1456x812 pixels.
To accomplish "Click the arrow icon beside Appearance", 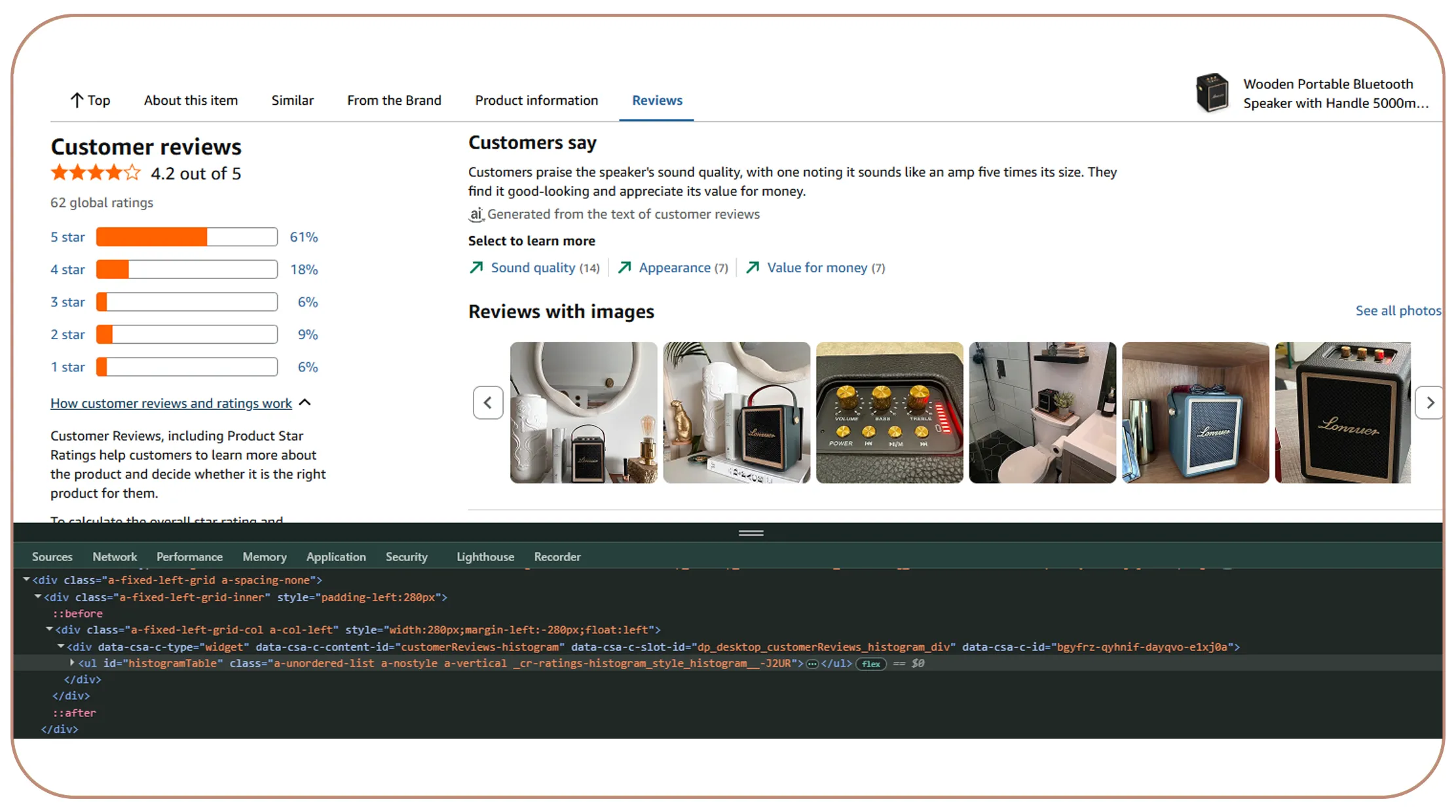I will click(x=625, y=268).
